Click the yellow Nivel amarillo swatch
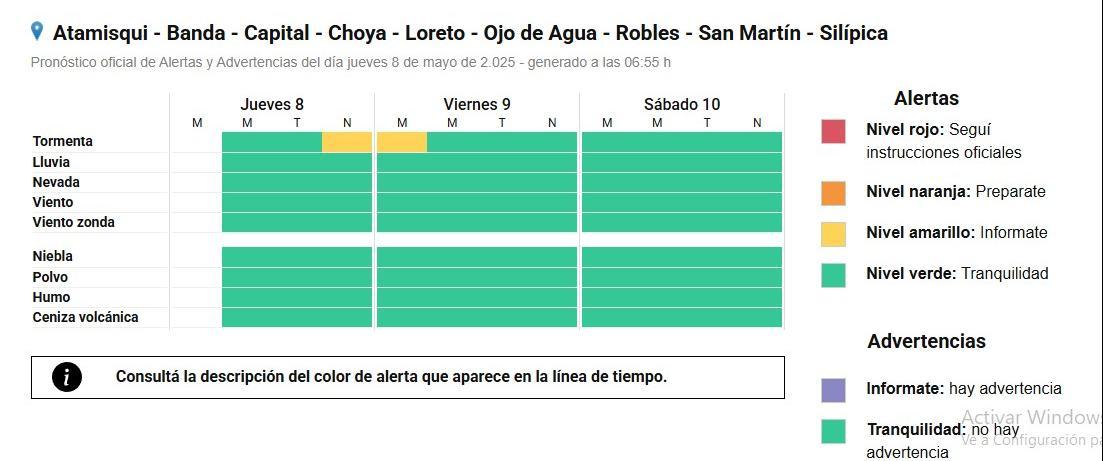 coord(833,234)
